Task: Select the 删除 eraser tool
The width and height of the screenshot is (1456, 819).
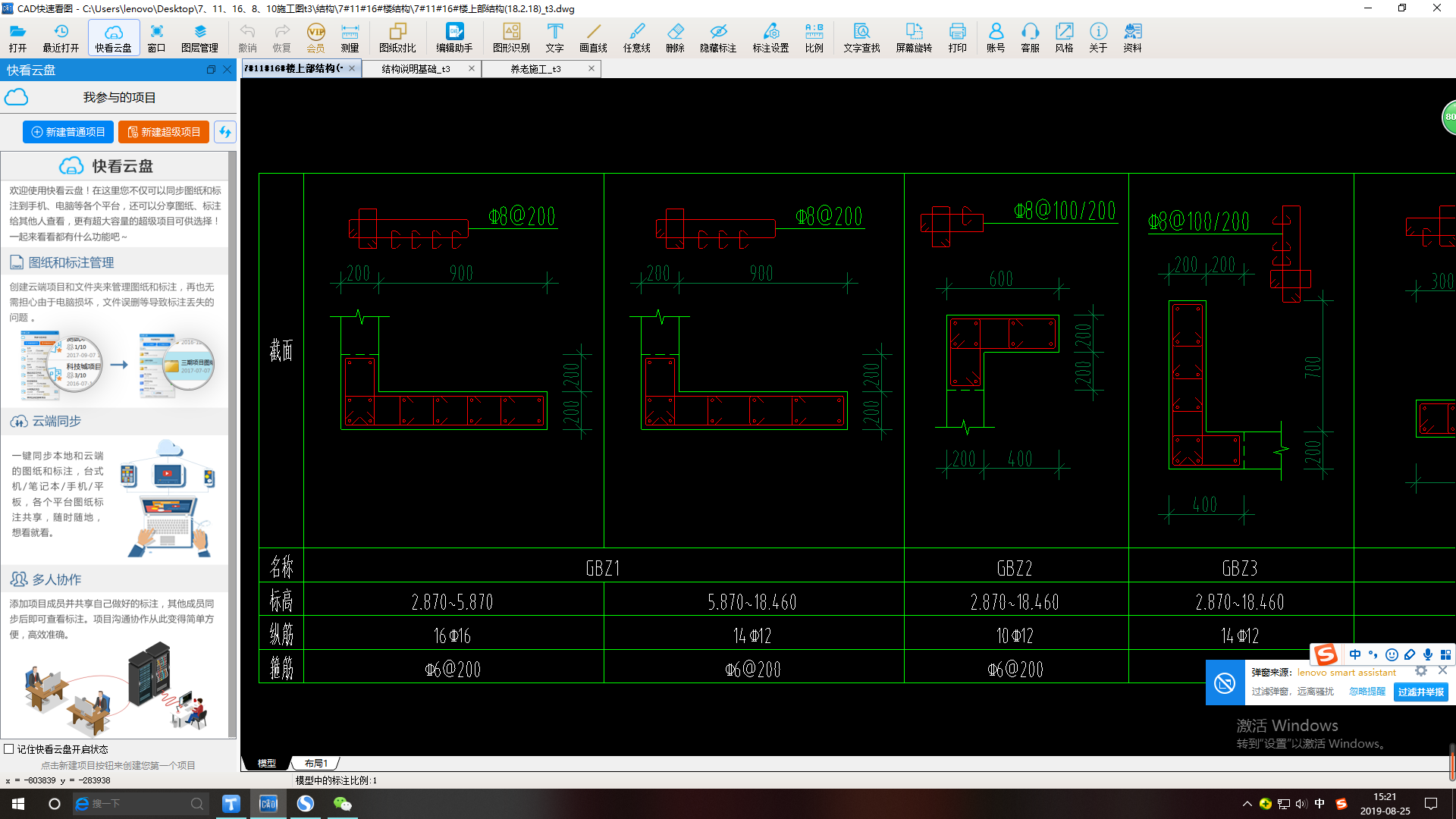Action: (675, 37)
